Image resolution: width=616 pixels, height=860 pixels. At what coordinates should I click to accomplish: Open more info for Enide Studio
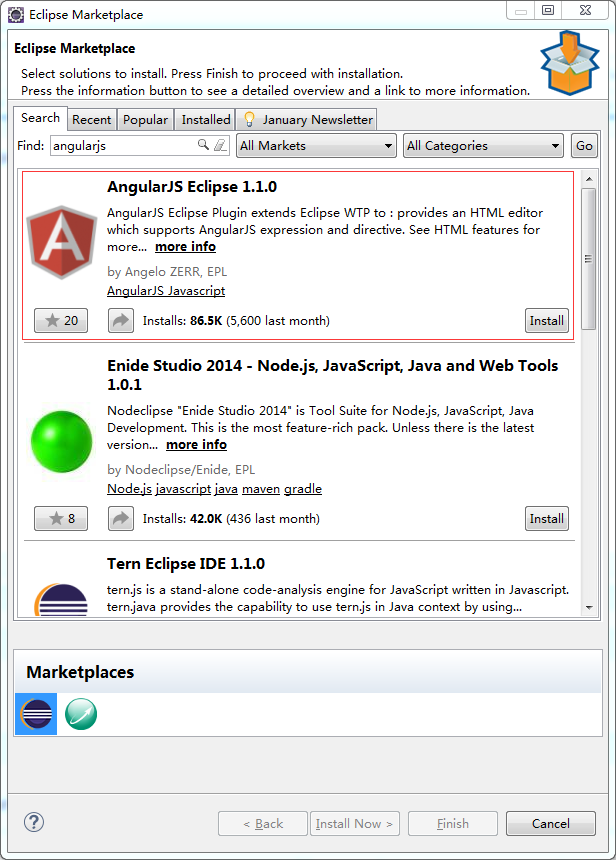(x=196, y=445)
